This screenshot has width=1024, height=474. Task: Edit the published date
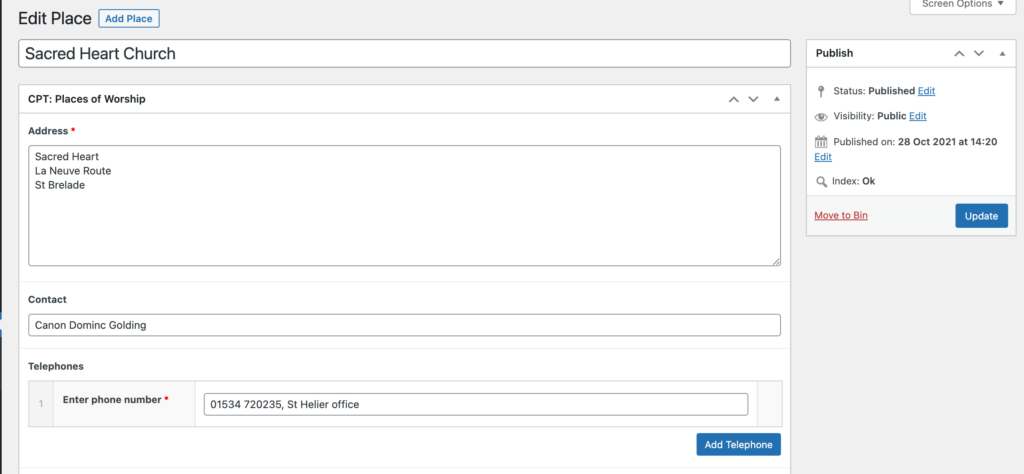[822, 157]
